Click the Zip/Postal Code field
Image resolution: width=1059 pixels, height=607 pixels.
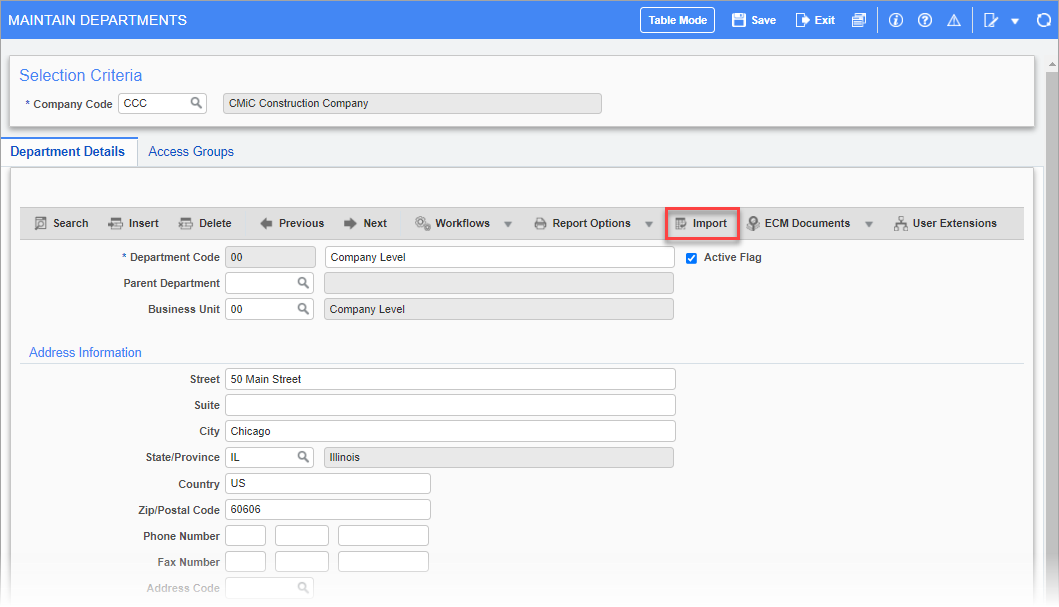click(328, 510)
